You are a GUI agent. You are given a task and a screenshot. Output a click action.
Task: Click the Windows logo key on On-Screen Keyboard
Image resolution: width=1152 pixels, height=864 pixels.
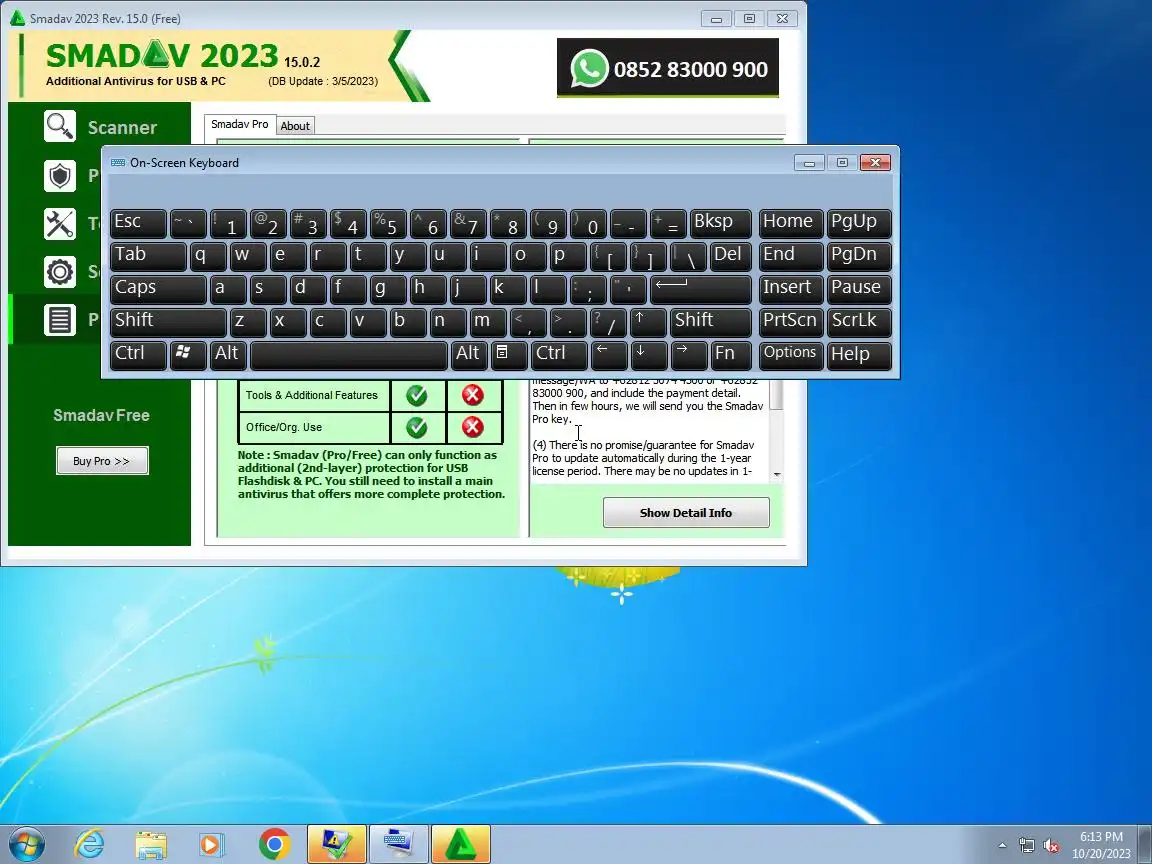[187, 354]
